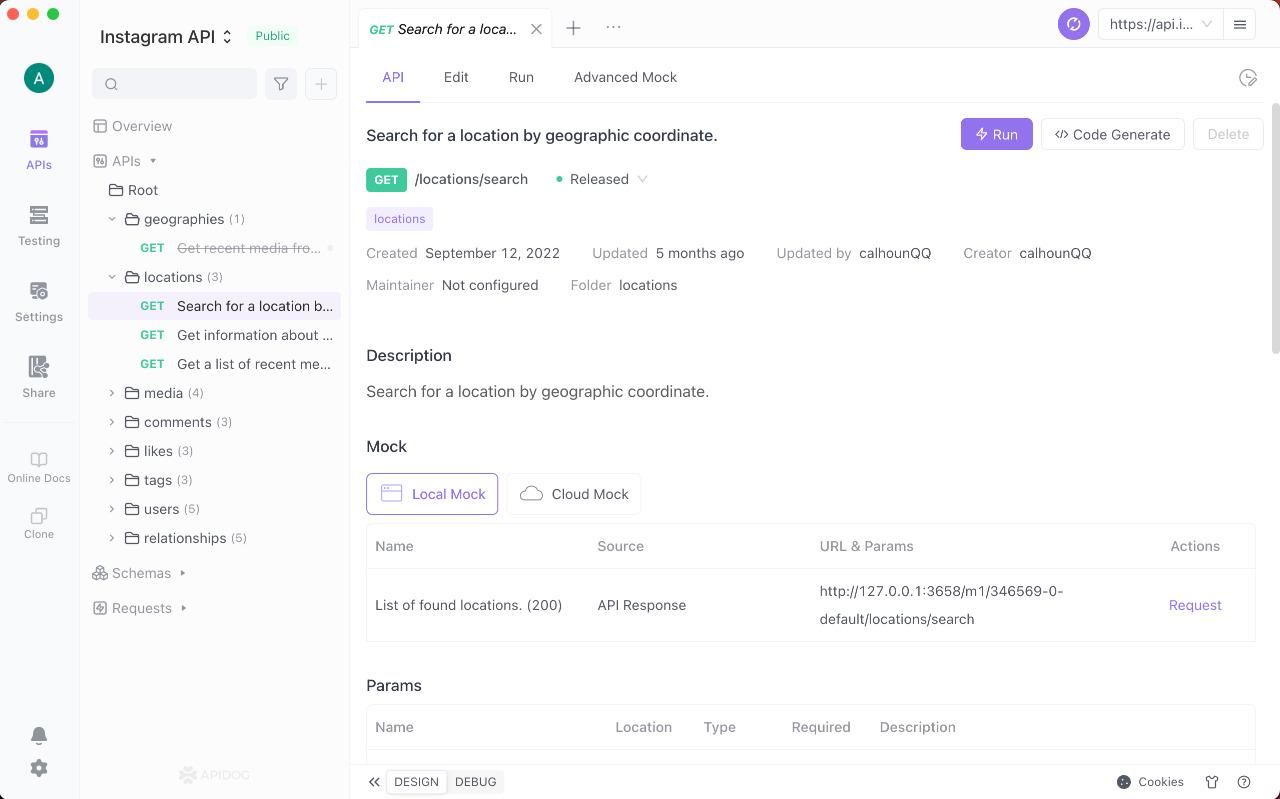
Task: Switch to the API tab
Action: [x=393, y=77]
